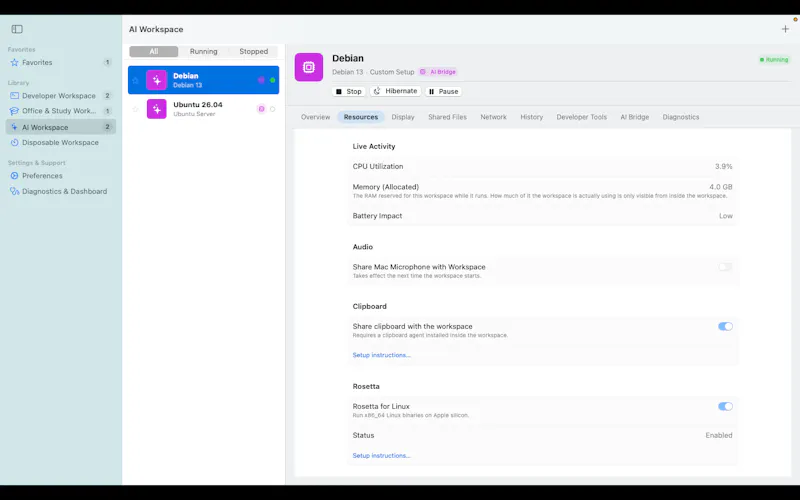
Task: Click the plus icon to add workspace
Action: (785, 29)
